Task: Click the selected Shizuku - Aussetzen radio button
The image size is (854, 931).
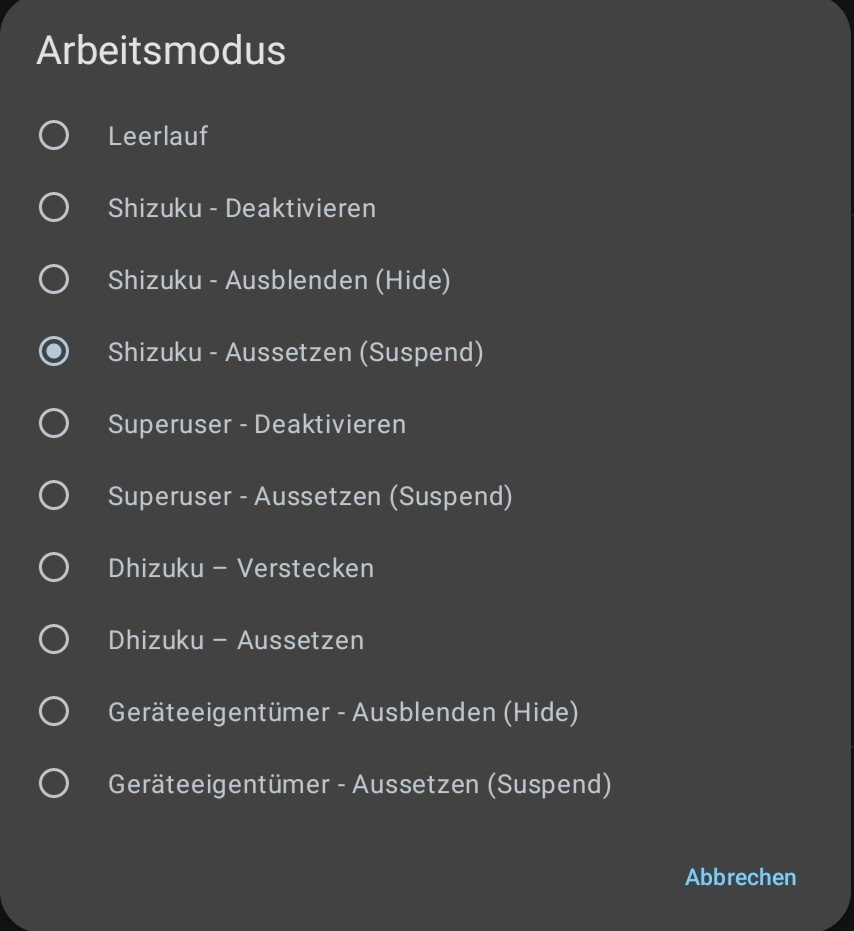Action: pos(53,352)
